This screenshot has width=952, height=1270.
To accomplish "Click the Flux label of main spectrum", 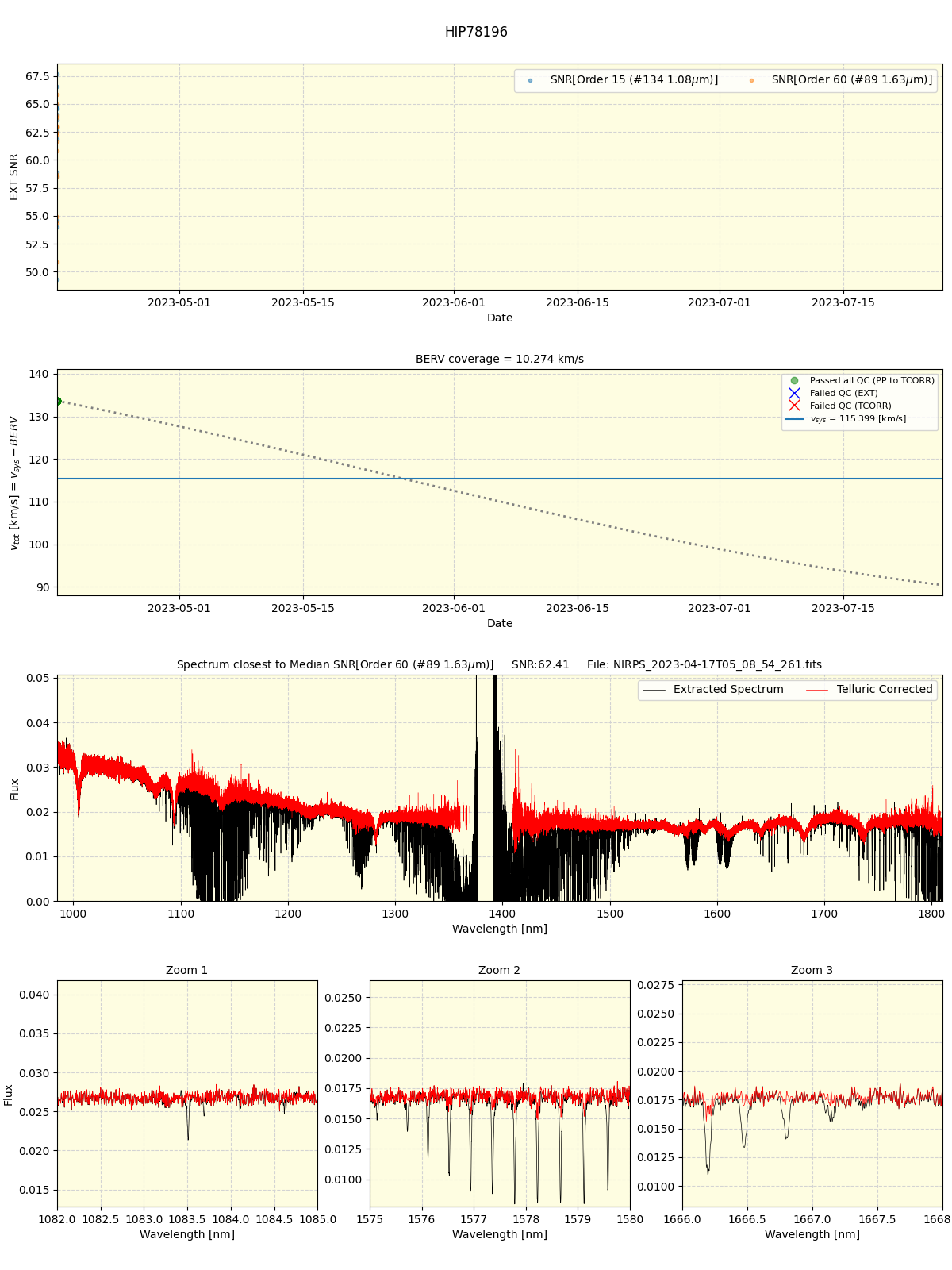I will coord(14,789).
